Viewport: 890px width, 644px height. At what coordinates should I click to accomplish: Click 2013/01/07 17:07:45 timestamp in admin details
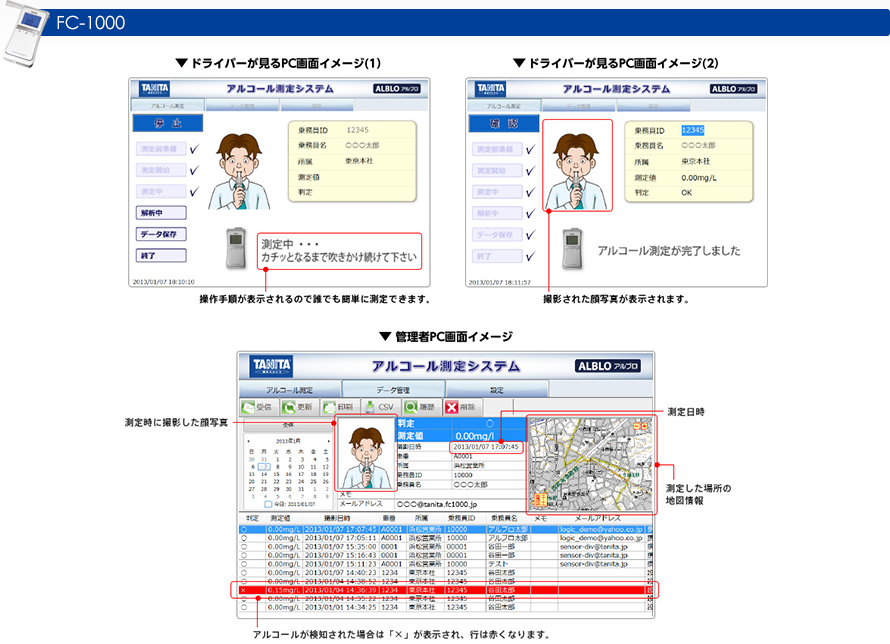[486, 447]
